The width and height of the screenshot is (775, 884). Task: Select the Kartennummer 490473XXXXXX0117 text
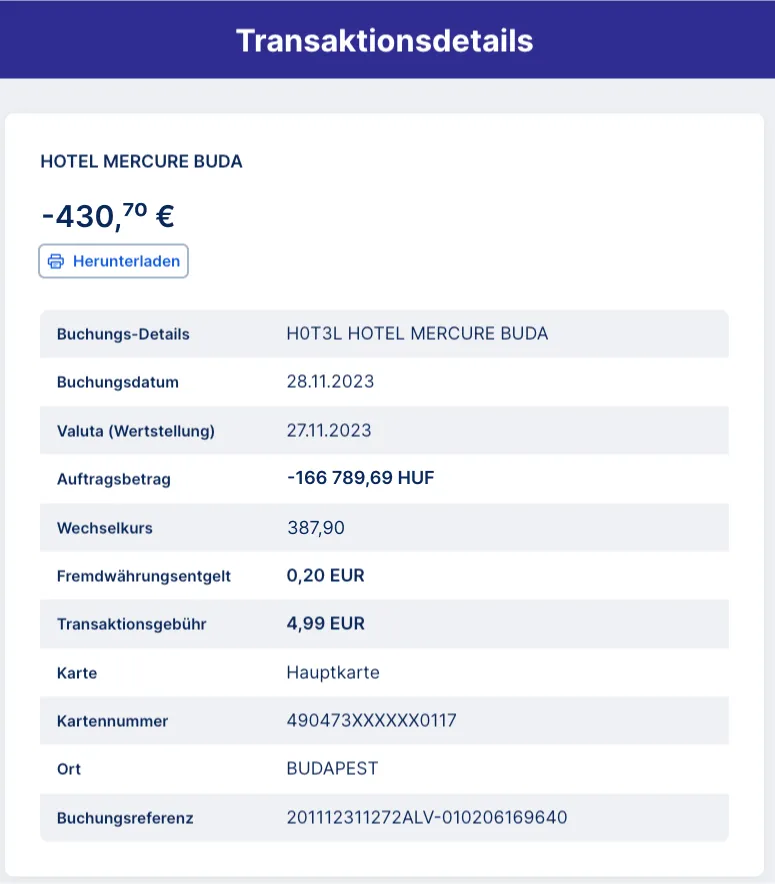[x=372, y=721]
